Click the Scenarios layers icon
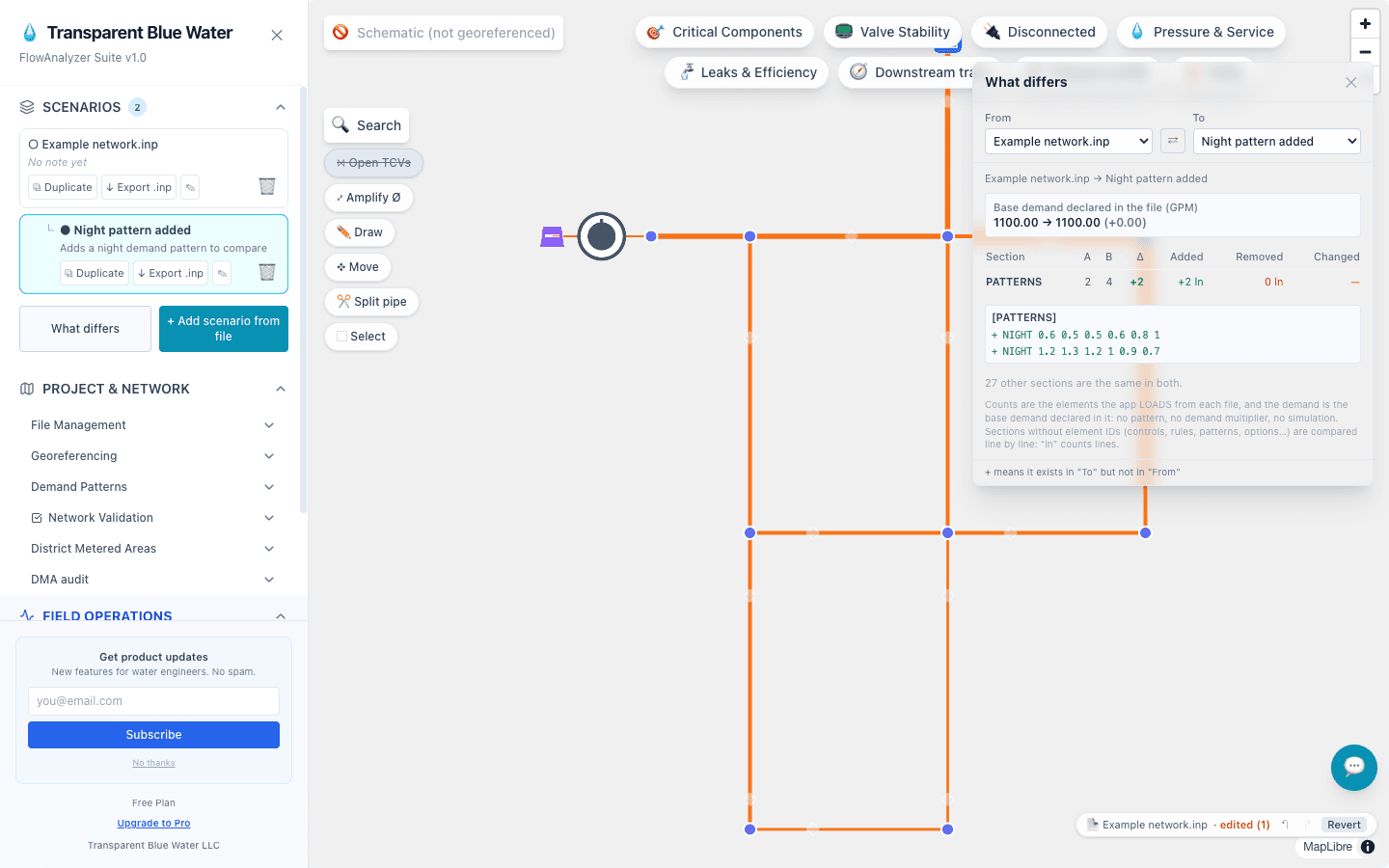Screen dimensions: 1389x868 pos(27,107)
